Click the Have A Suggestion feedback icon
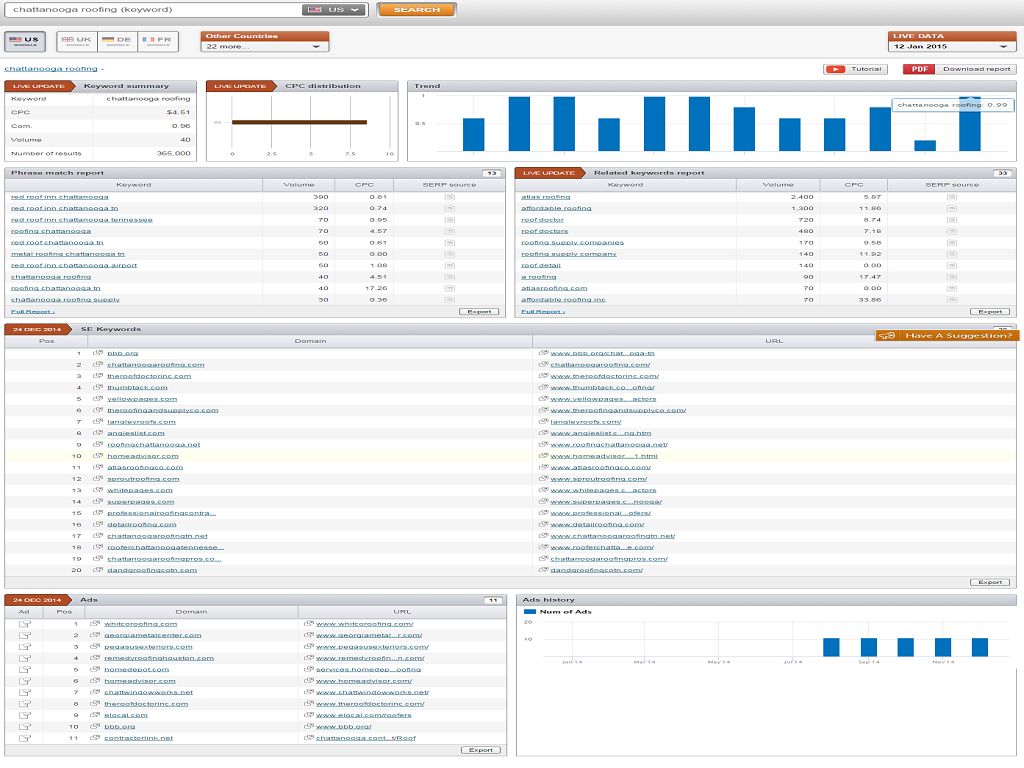 point(887,336)
